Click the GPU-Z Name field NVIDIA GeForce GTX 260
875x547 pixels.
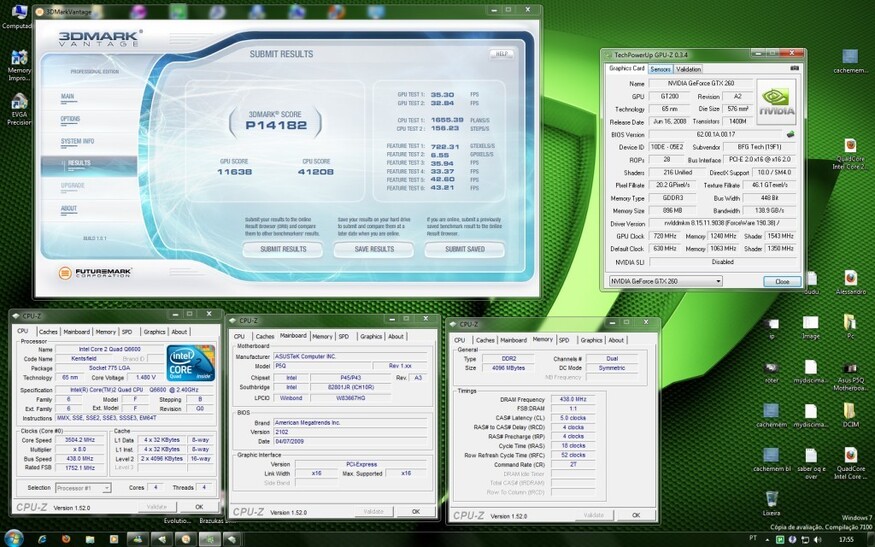click(701, 83)
